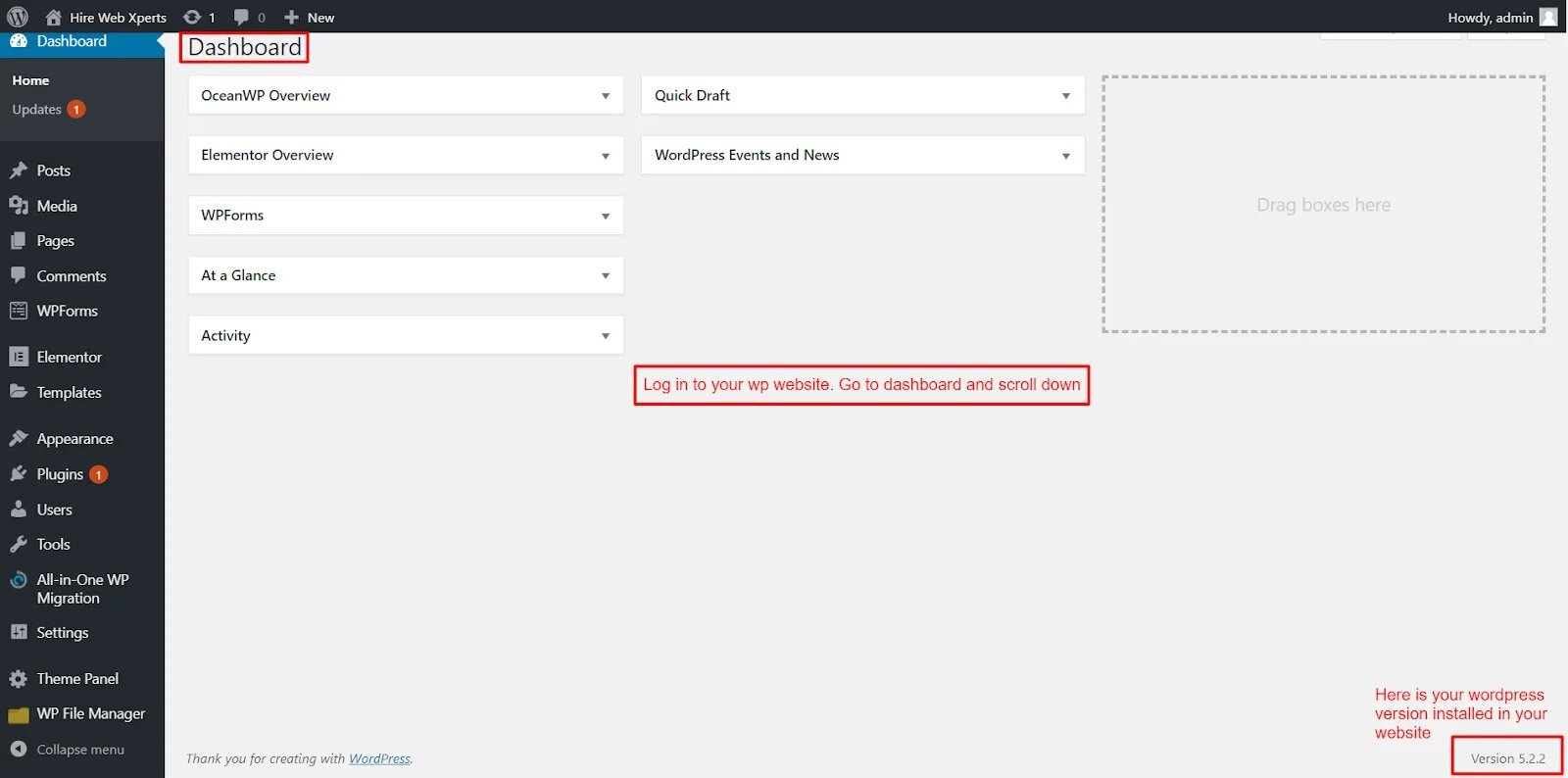
Task: Go to the Media menu
Action: coord(57,206)
